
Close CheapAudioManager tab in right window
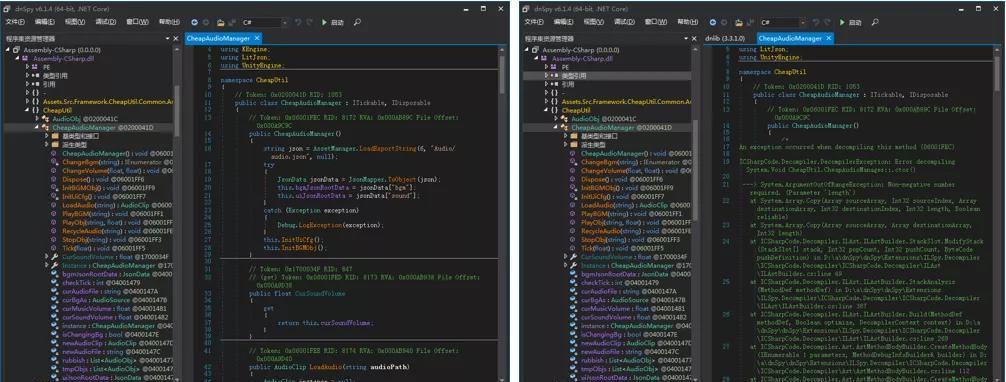click(x=828, y=39)
